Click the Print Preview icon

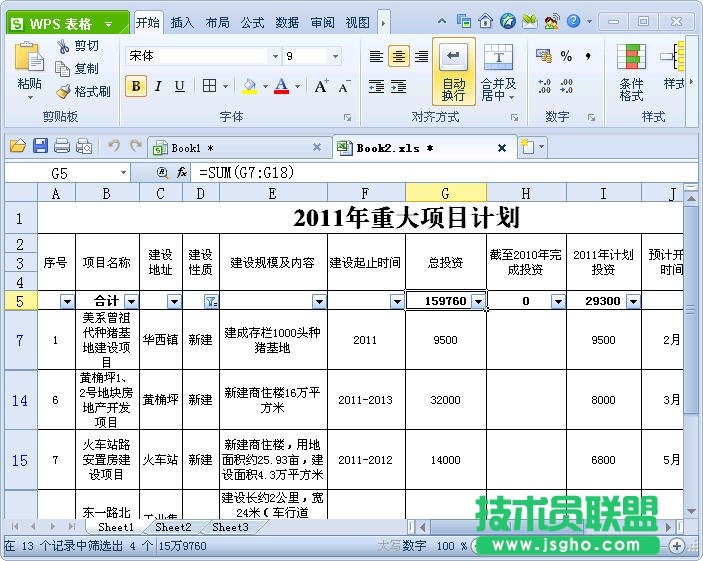[84, 147]
